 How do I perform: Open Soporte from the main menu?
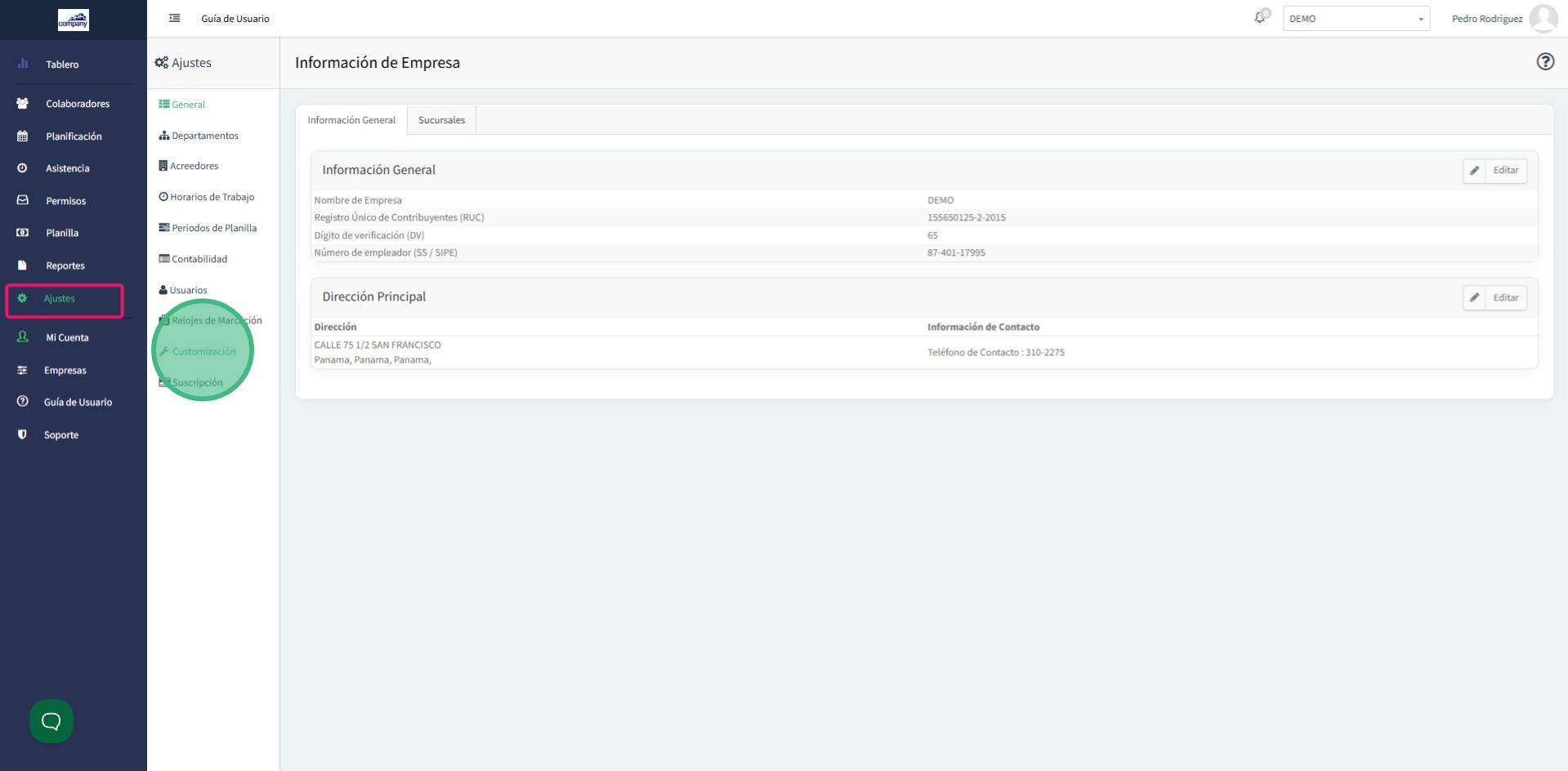pos(61,435)
